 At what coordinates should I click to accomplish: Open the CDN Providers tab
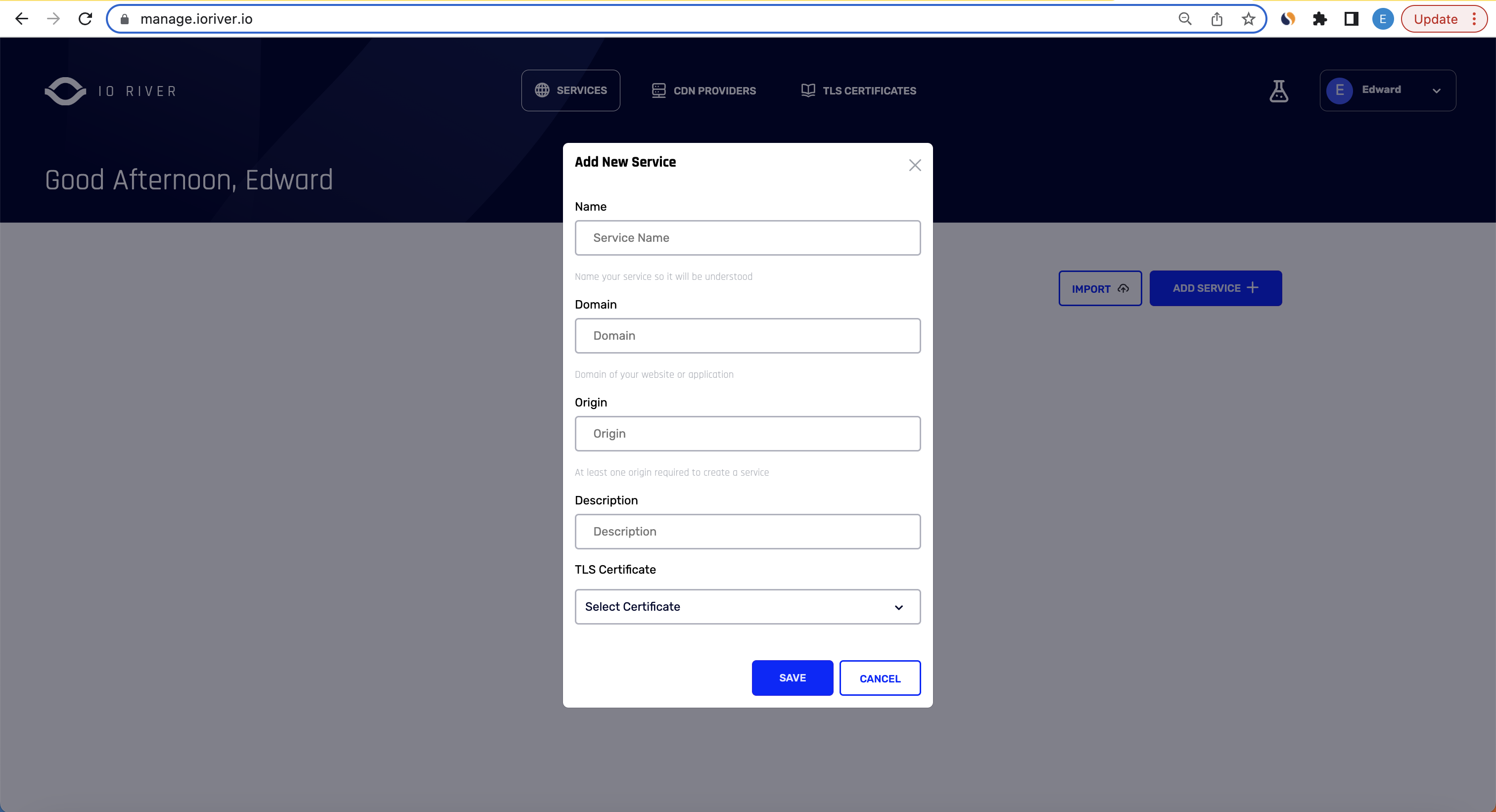tap(703, 90)
